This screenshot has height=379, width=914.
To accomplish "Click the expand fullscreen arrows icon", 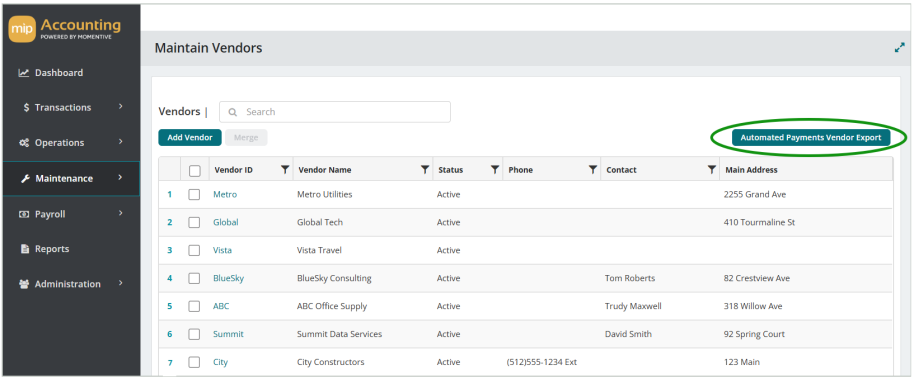I will 899,48.
